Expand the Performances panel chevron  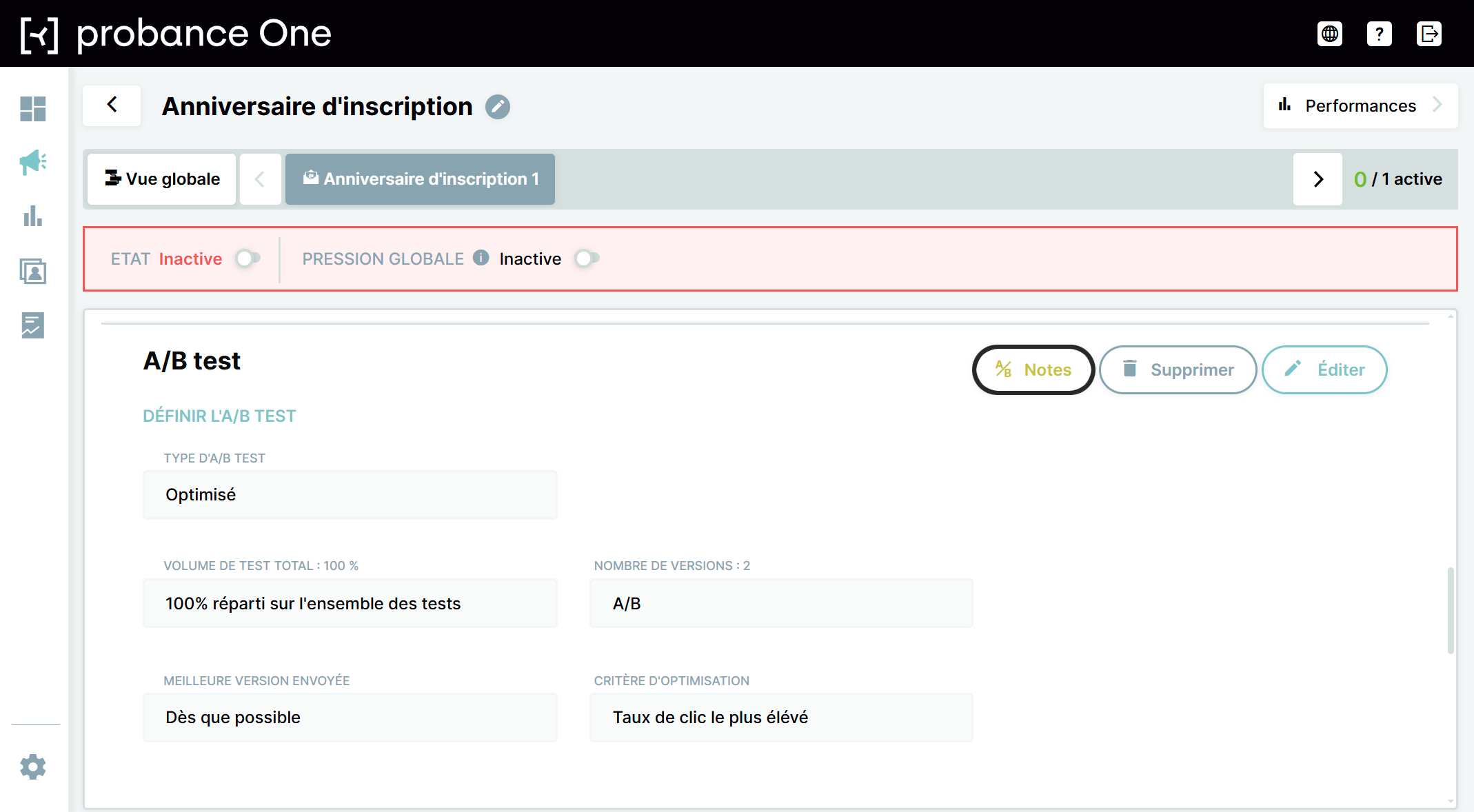coord(1437,105)
